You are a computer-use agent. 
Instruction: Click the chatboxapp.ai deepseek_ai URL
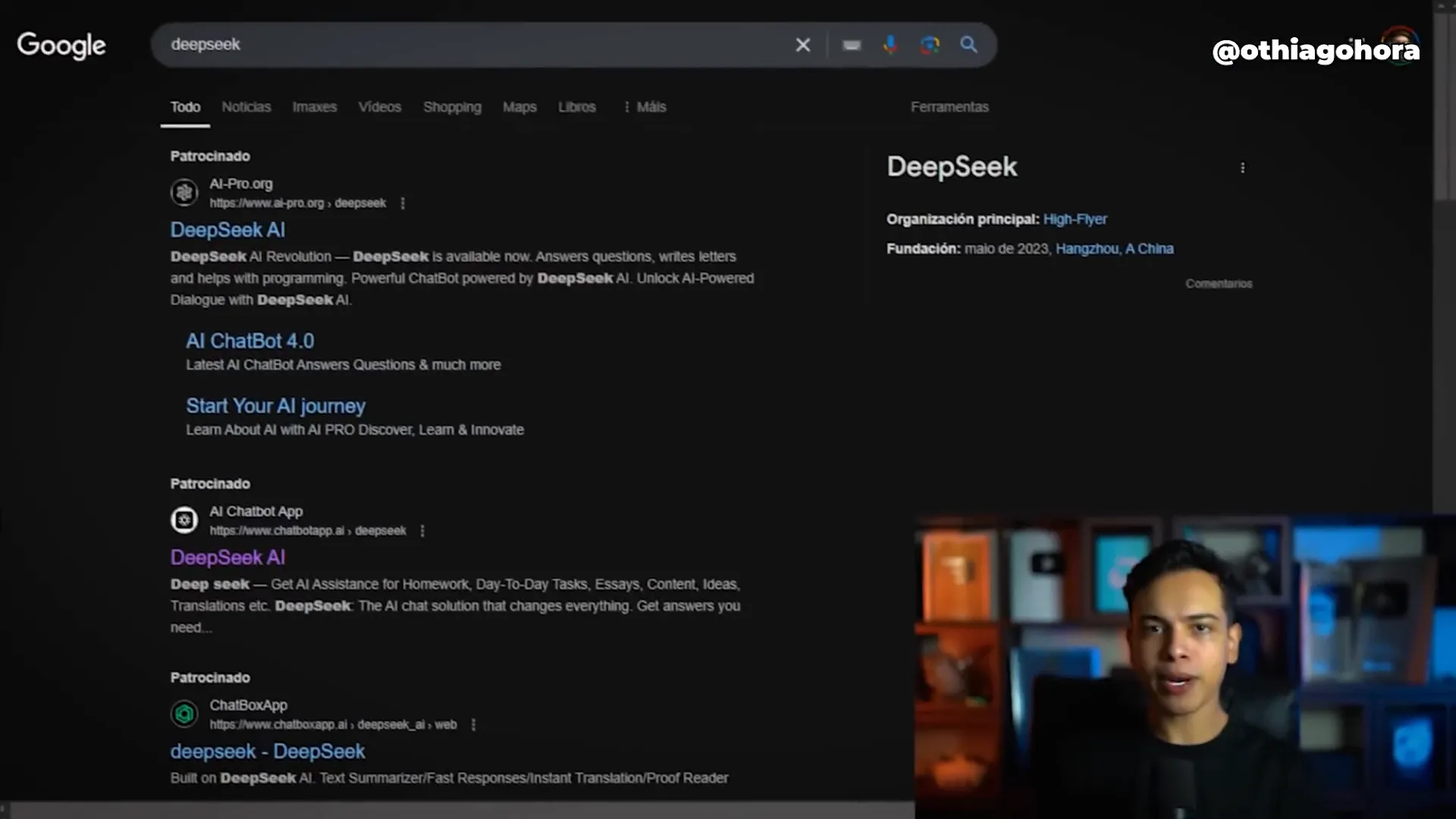tap(333, 725)
